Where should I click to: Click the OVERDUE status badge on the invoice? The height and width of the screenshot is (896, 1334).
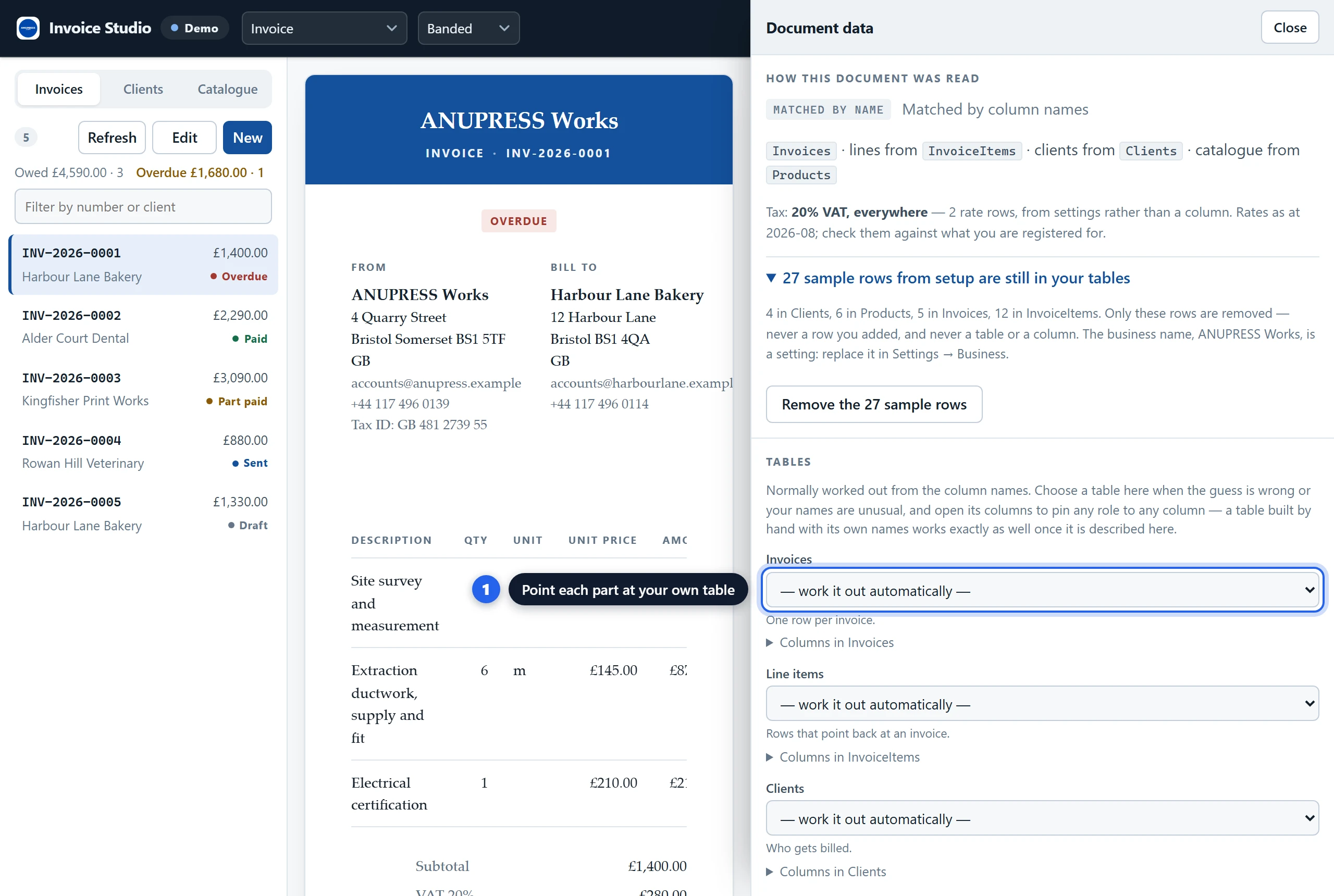point(518,221)
